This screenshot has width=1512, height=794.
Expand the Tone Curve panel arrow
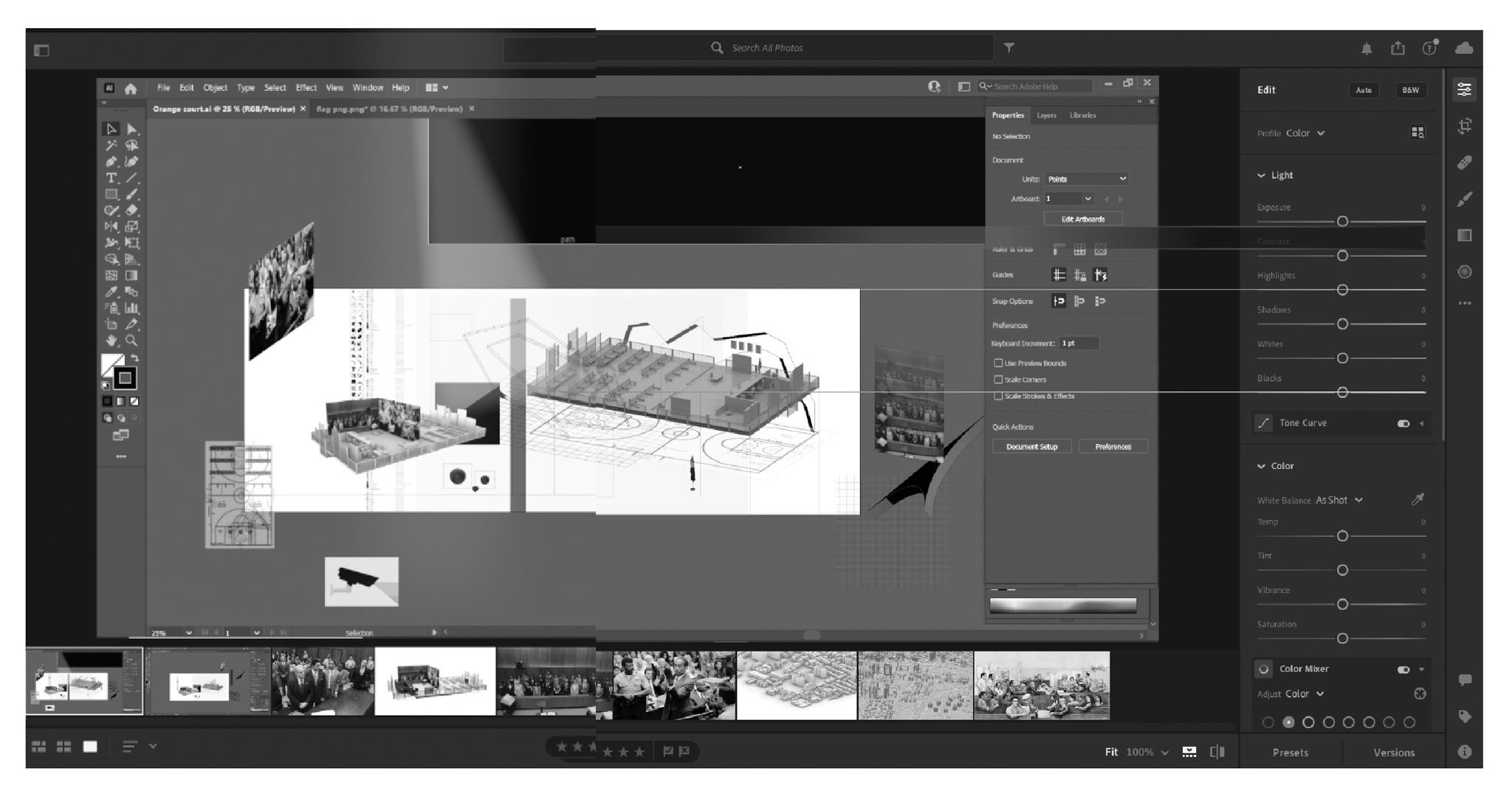click(1422, 423)
